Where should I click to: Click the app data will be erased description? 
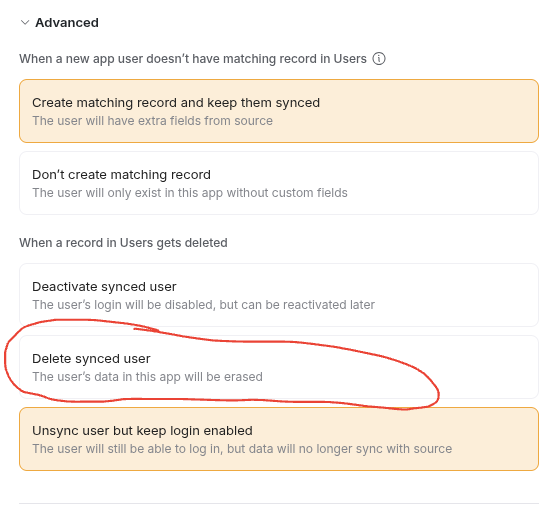148,377
